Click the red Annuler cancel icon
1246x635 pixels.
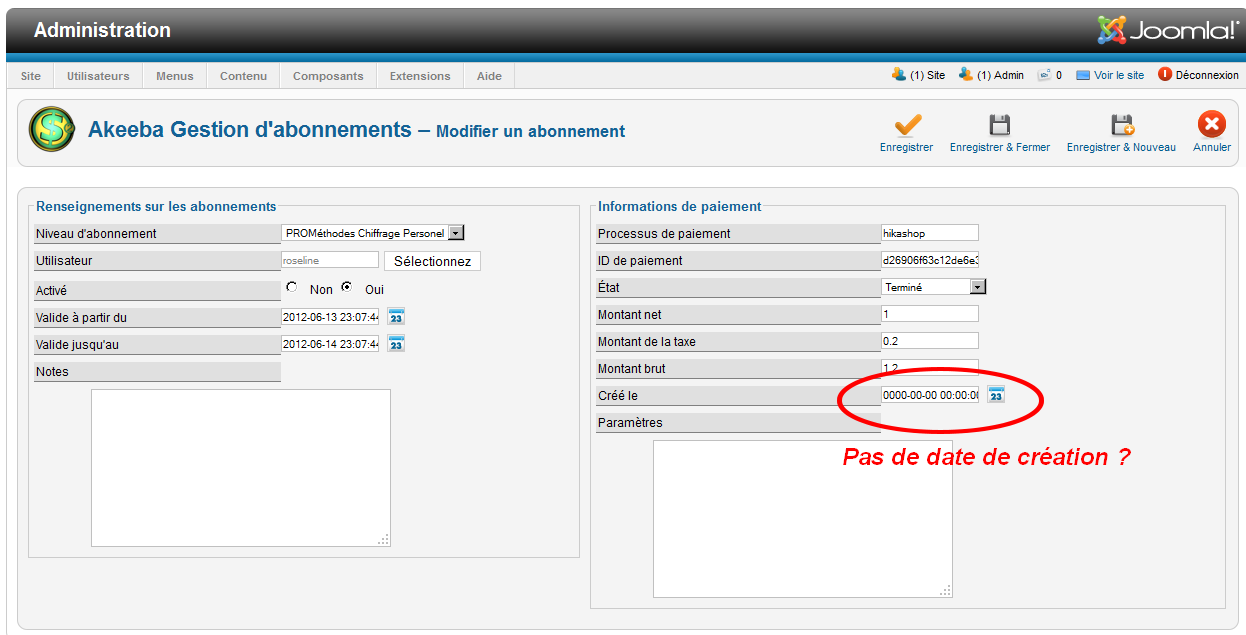click(1211, 124)
